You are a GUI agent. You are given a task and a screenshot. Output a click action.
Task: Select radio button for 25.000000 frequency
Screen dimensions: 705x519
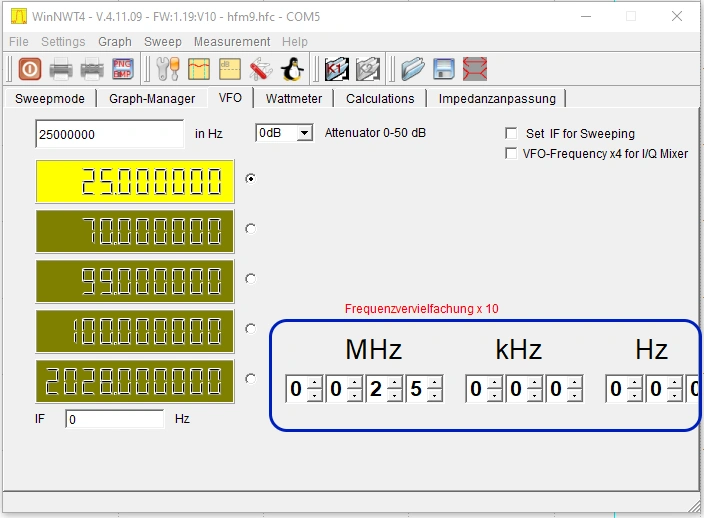pyautogui.click(x=250, y=179)
